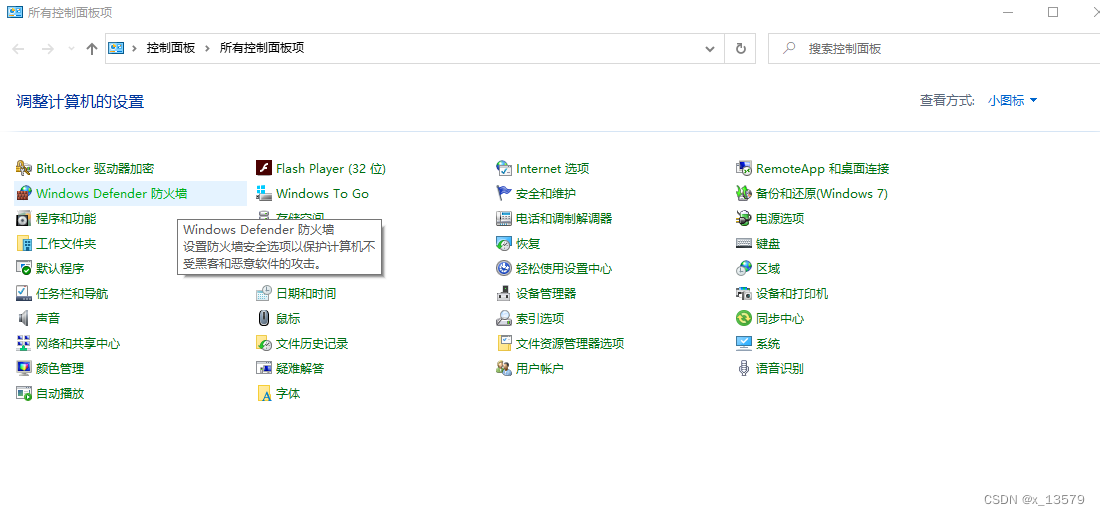Open the RemoteApp 和桌面连接 icon
This screenshot has height=515, width=1100.
coord(744,168)
